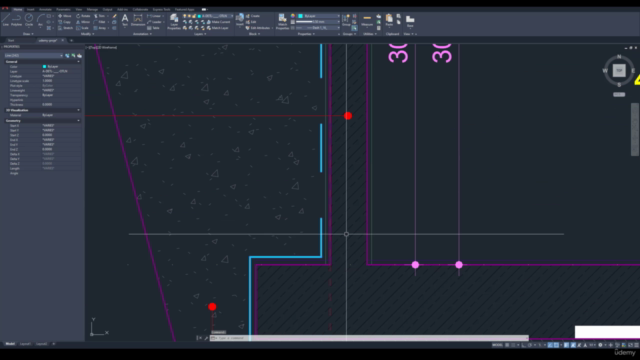Collapse the Geometry properties section
Viewport: 640px width, 360px height.
tap(78, 121)
